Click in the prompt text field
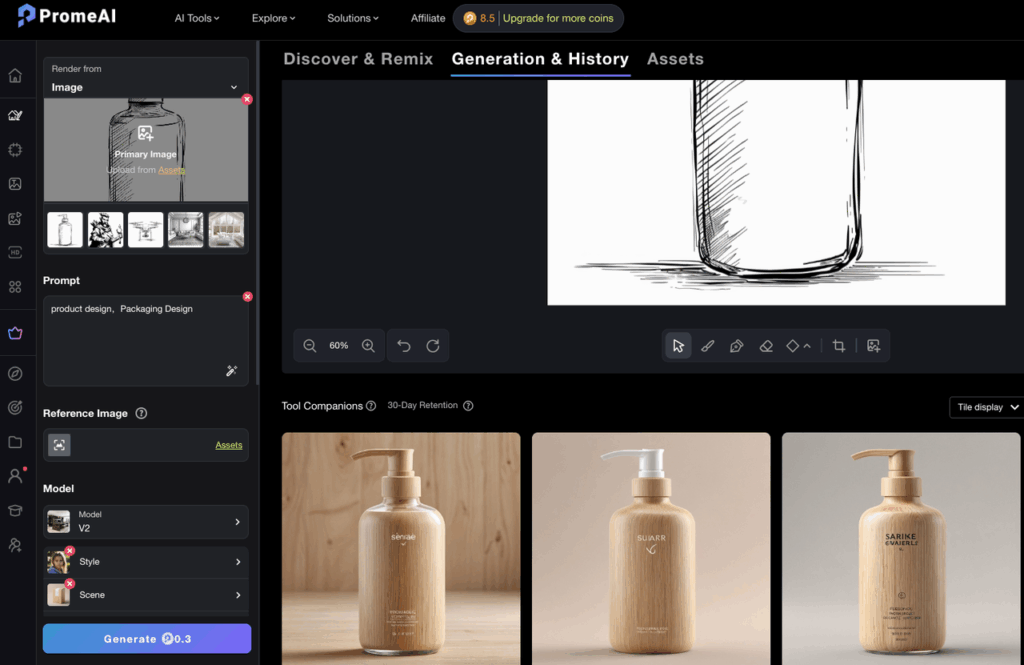This screenshot has height=665, width=1024. [x=146, y=340]
